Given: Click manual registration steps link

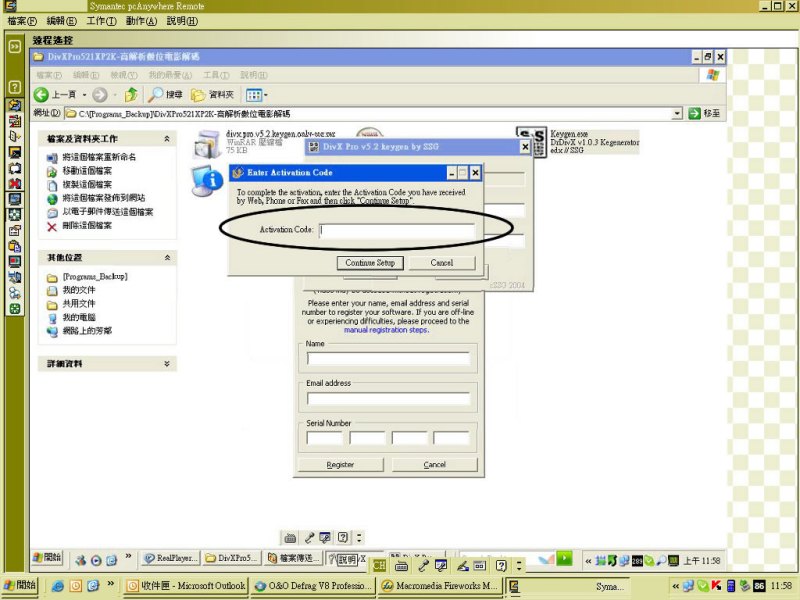Looking at the screenshot, I should tap(386, 330).
